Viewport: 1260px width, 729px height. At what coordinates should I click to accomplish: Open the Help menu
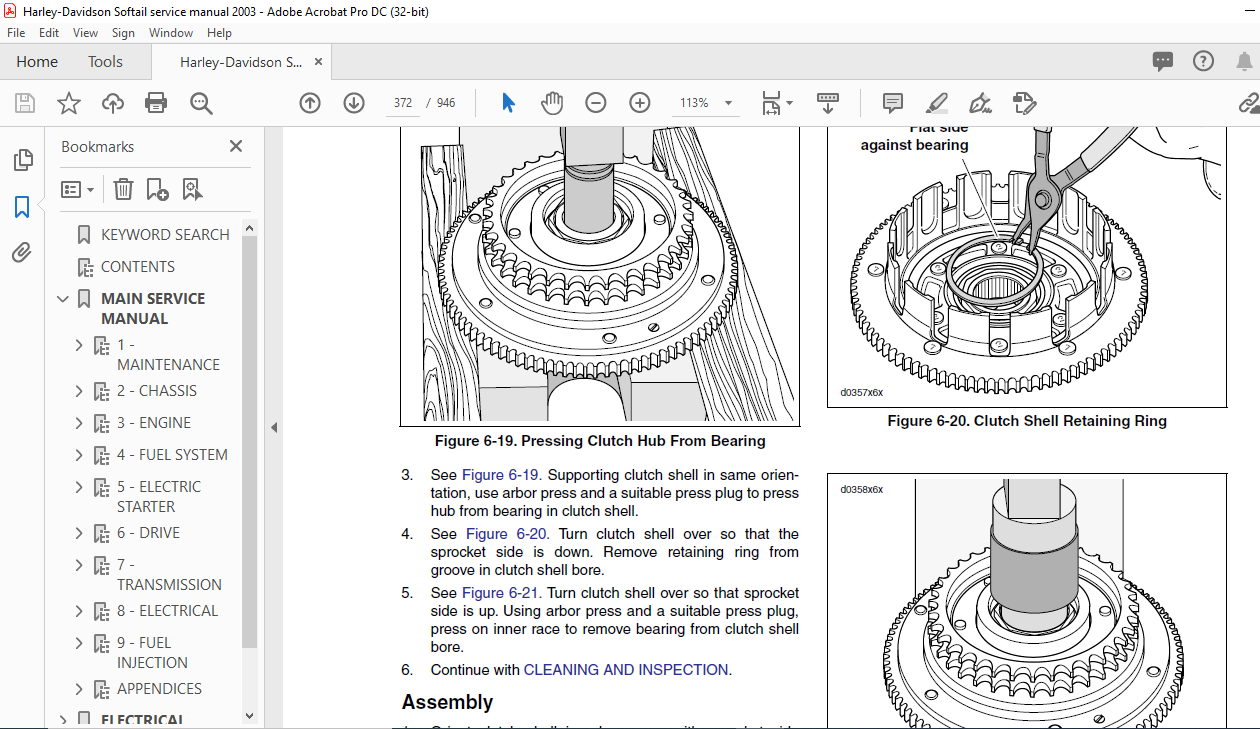tap(219, 33)
